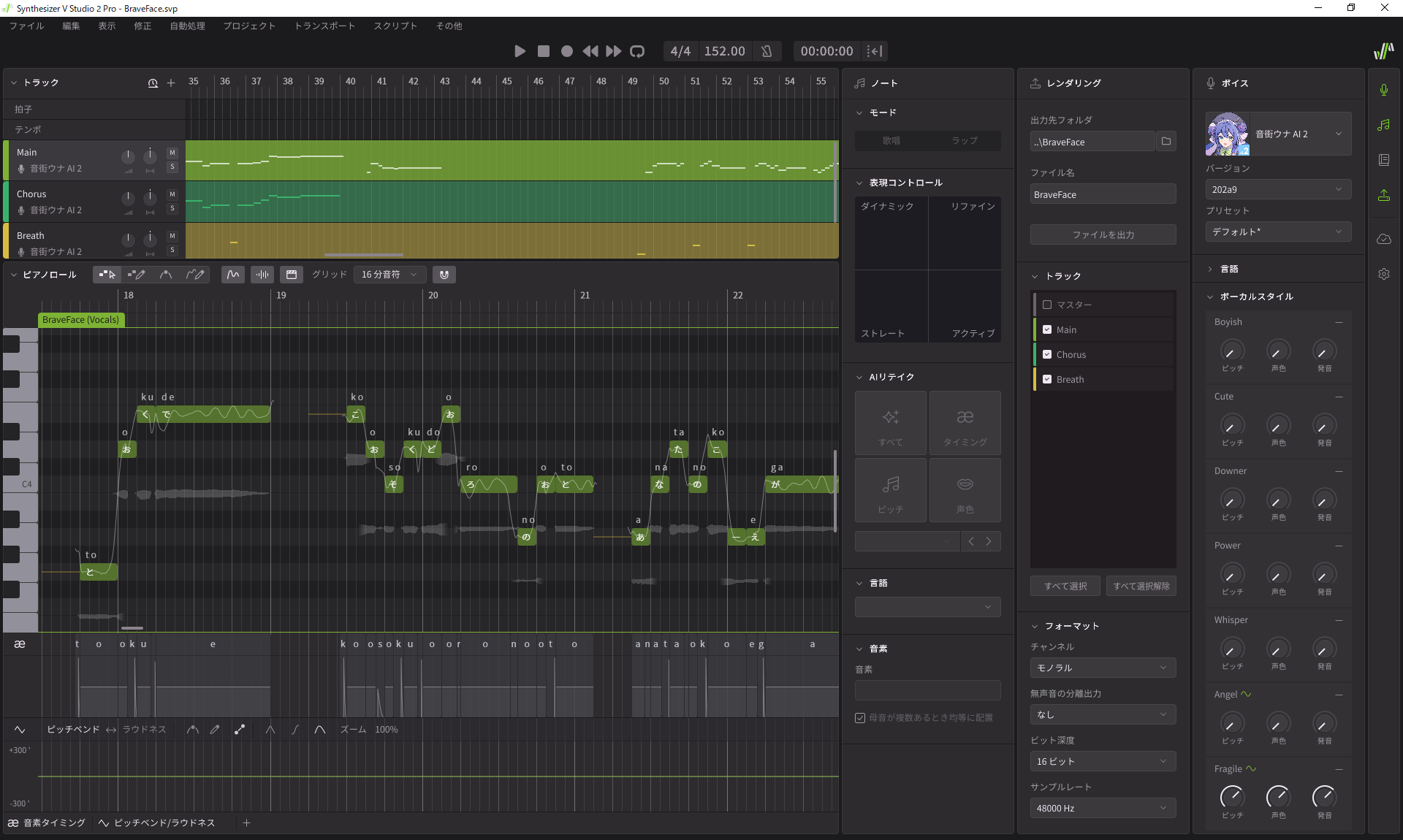Select the pencil note drawing tool
1403x840 pixels.
point(136,275)
